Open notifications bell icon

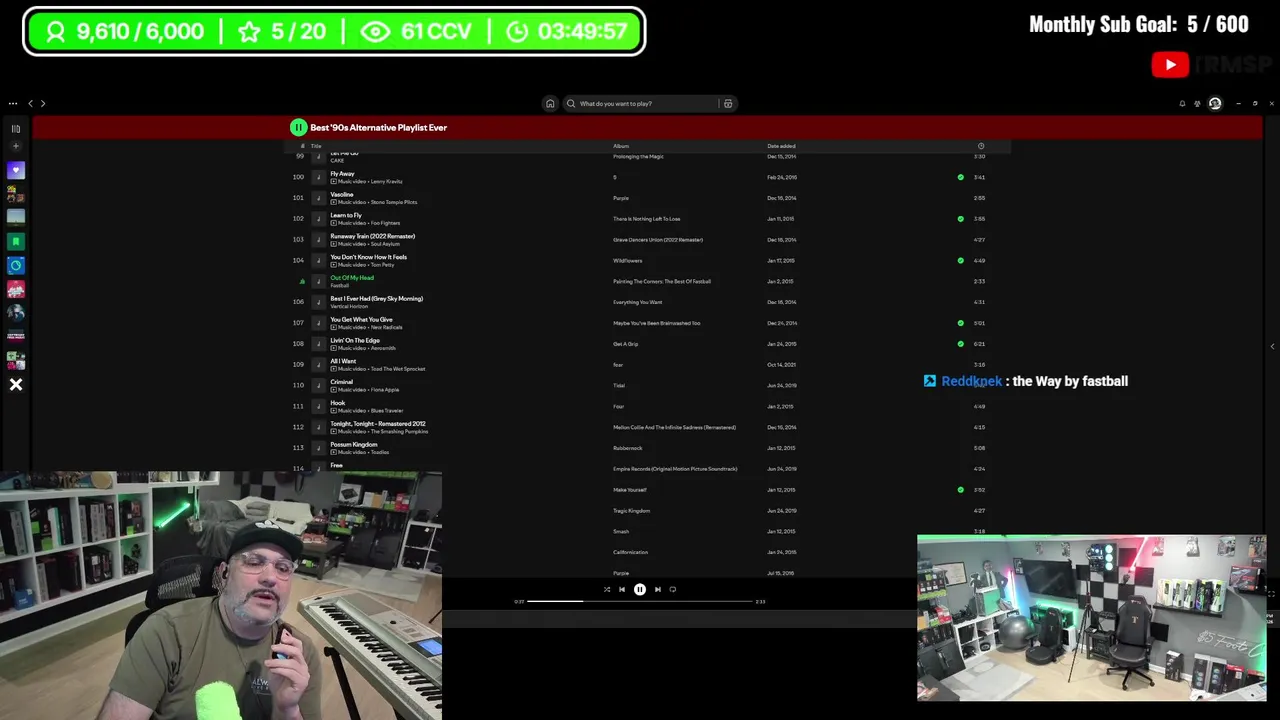(x=1182, y=103)
